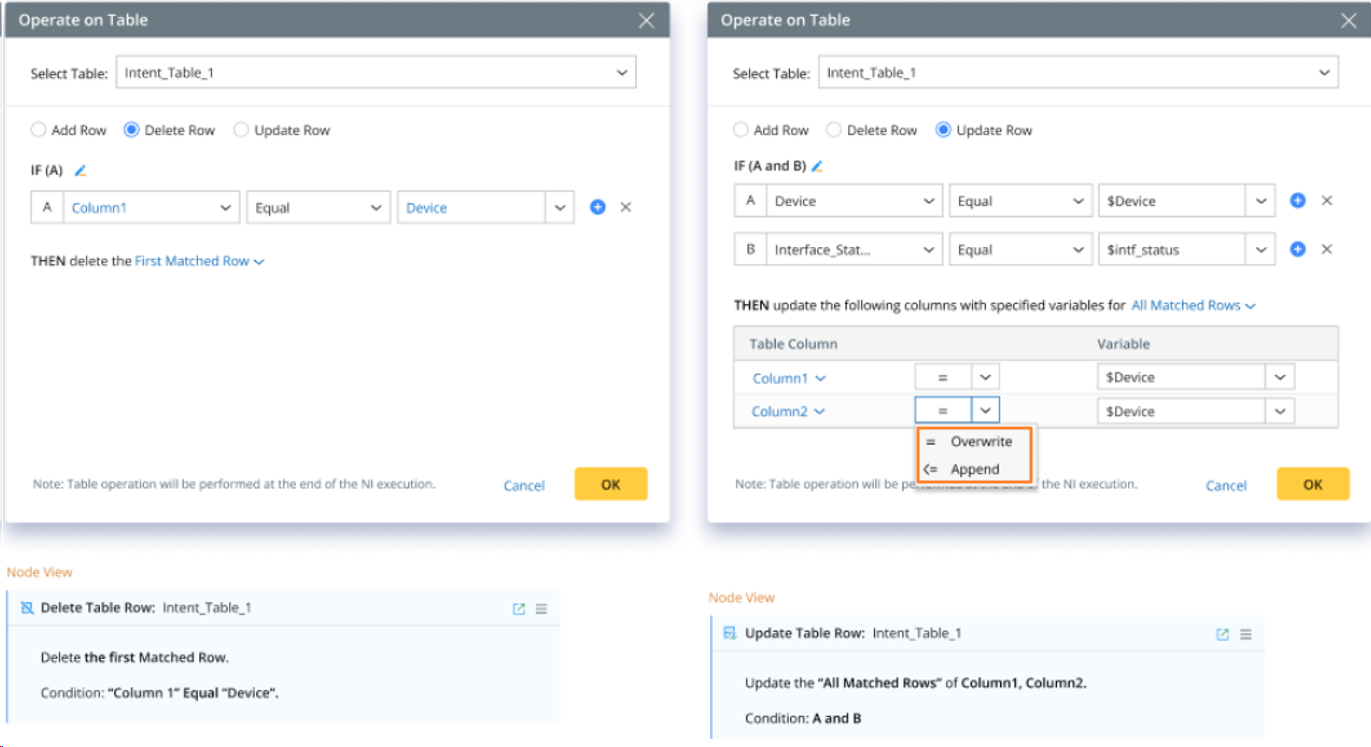Pop out the Update Table Row node
Image resolution: width=1371 pixels, height=747 pixels.
(1222, 634)
